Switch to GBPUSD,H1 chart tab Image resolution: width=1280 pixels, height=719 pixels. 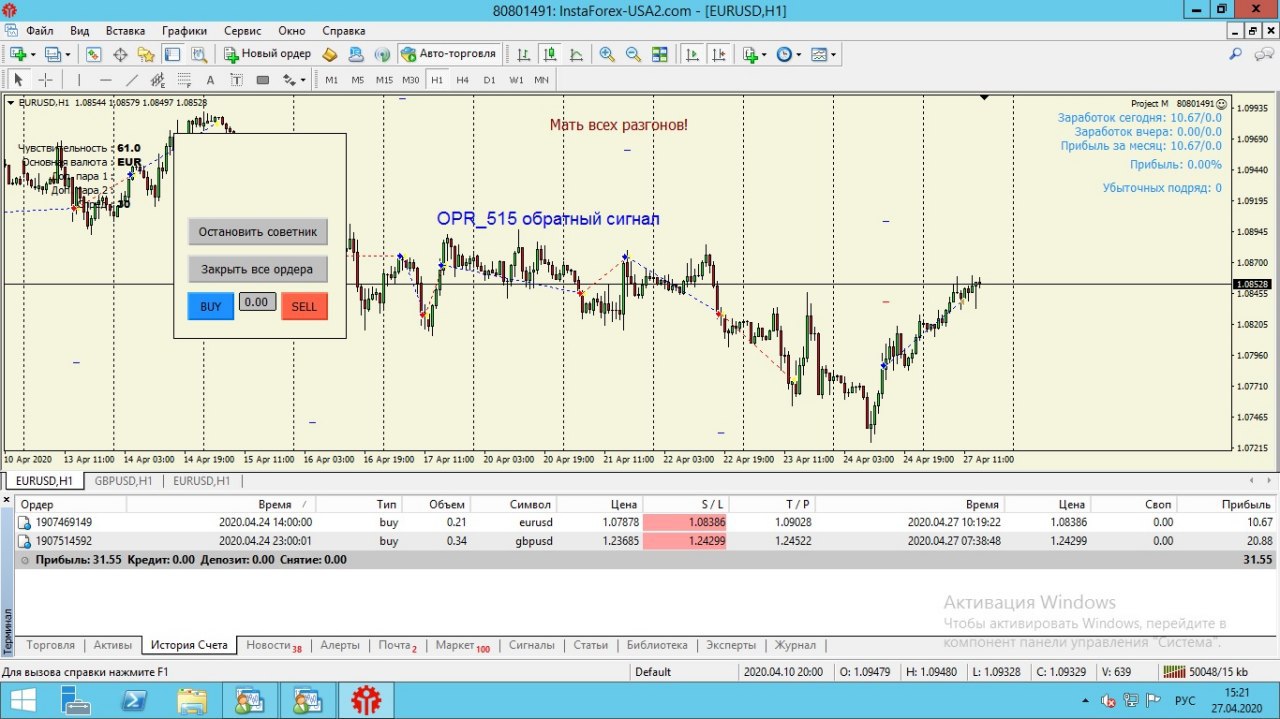point(124,481)
